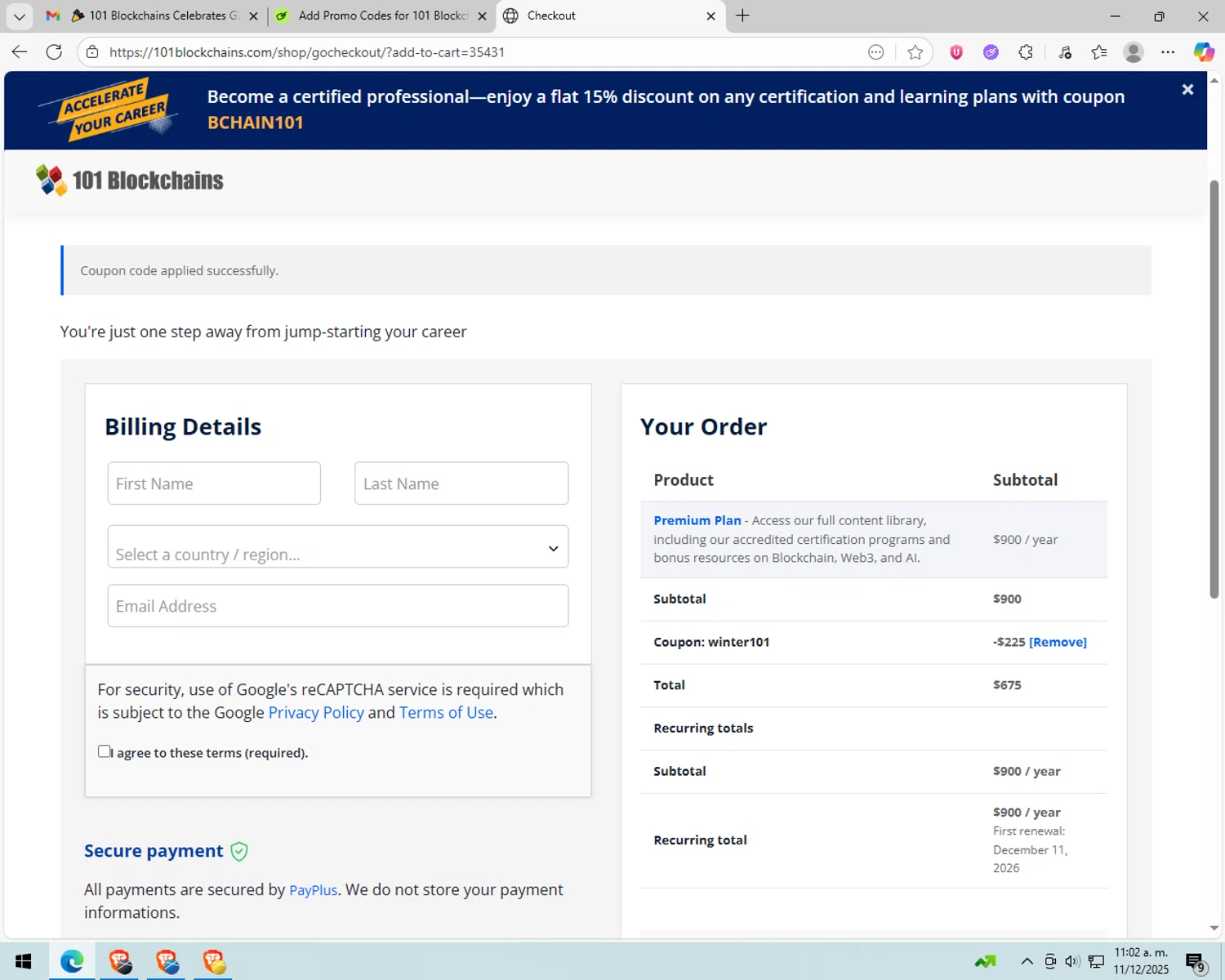Image resolution: width=1225 pixels, height=980 pixels.
Task: Open the Windows Start menu
Action: 23,961
